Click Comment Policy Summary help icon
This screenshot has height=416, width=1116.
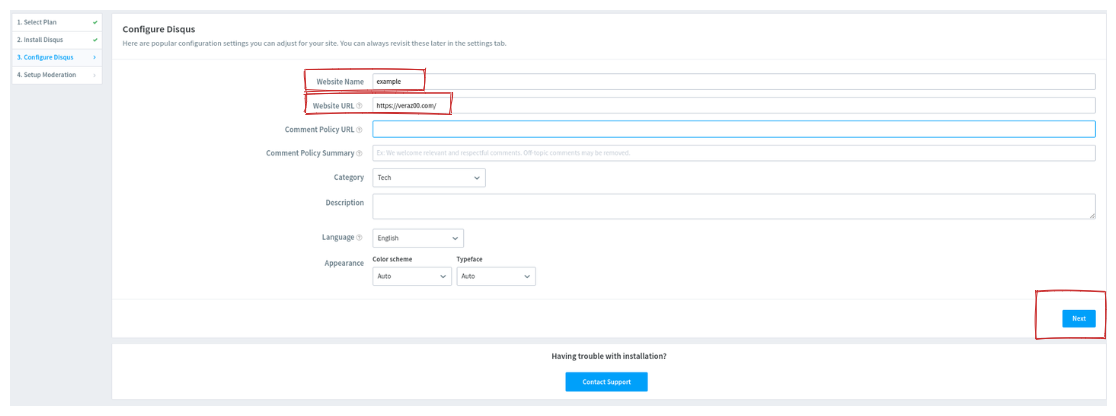coord(359,153)
